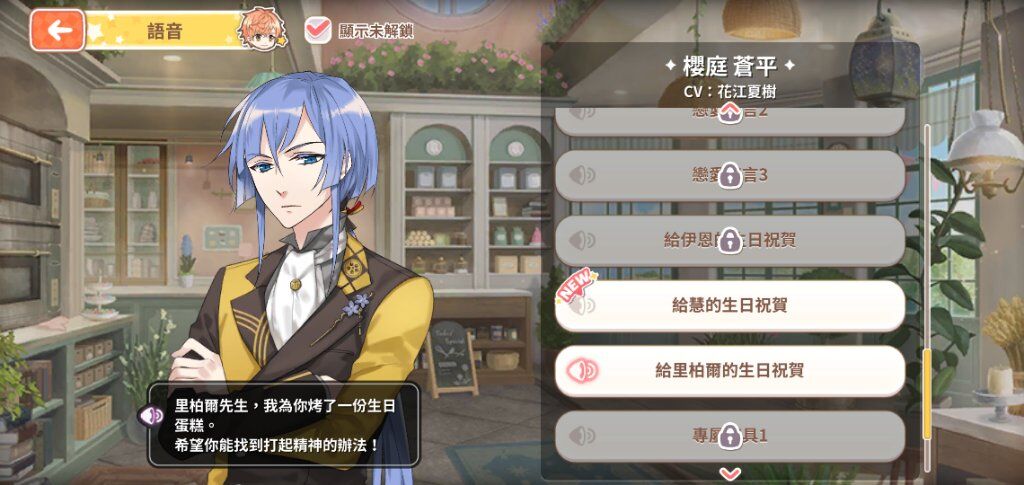Tap the orange-haired character avatar icon

click(x=263, y=30)
